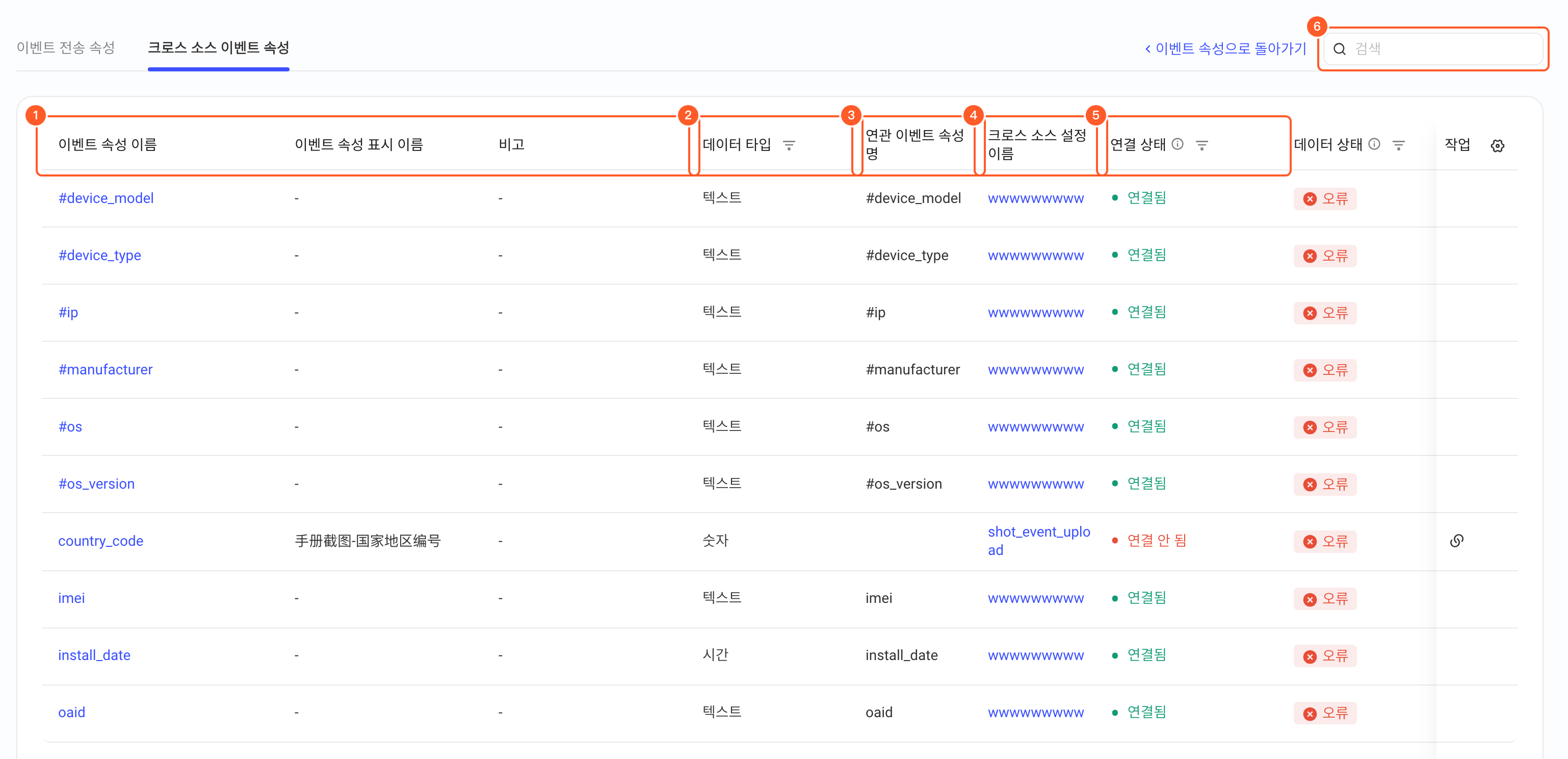Click 이벤트 속성 표시 이름 column header
Viewport: 1568px width, 759px height.
[x=358, y=144]
